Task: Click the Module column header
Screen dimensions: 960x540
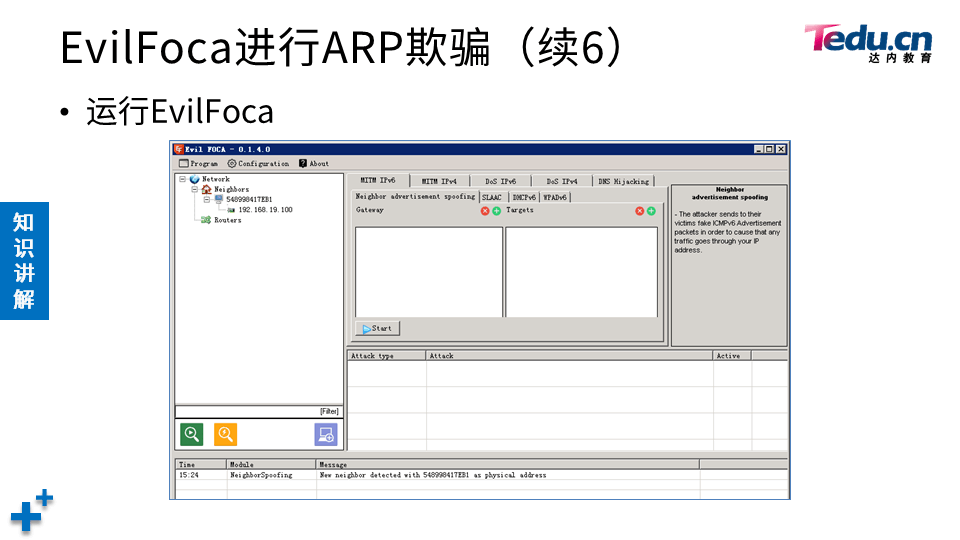Action: point(271,464)
